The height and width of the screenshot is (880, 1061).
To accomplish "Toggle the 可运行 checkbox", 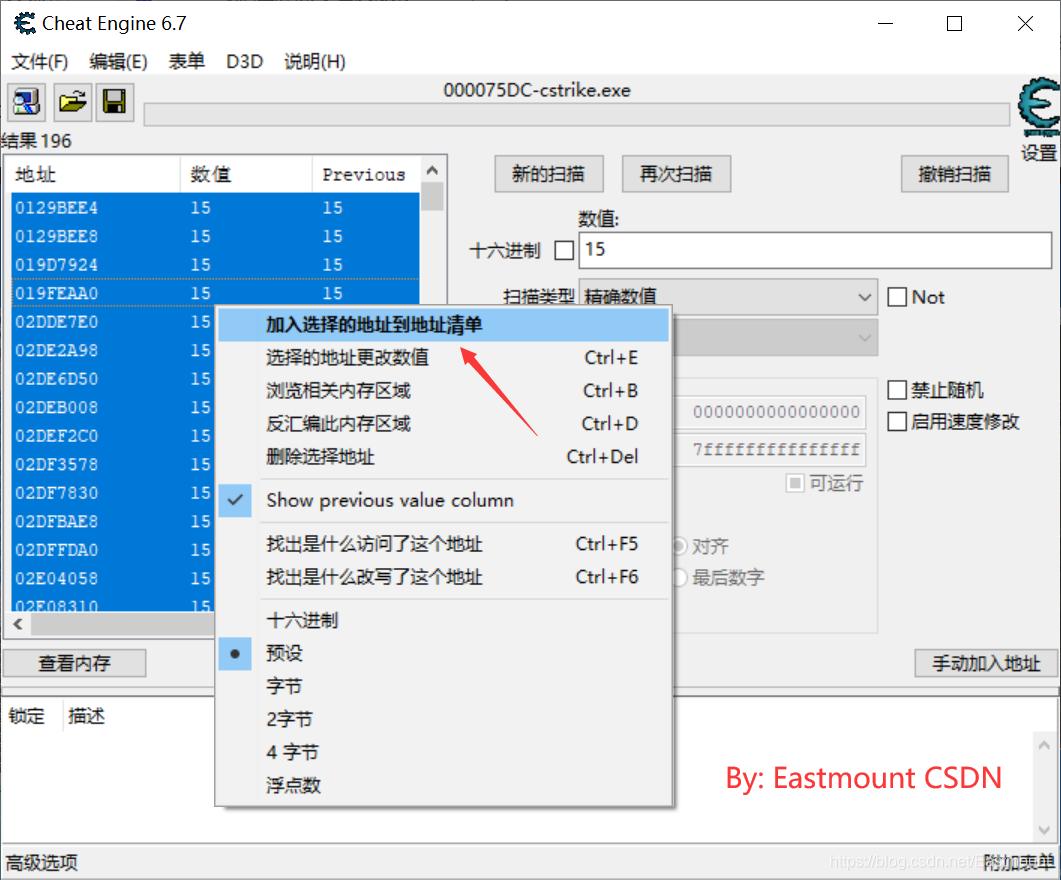I will tap(795, 483).
